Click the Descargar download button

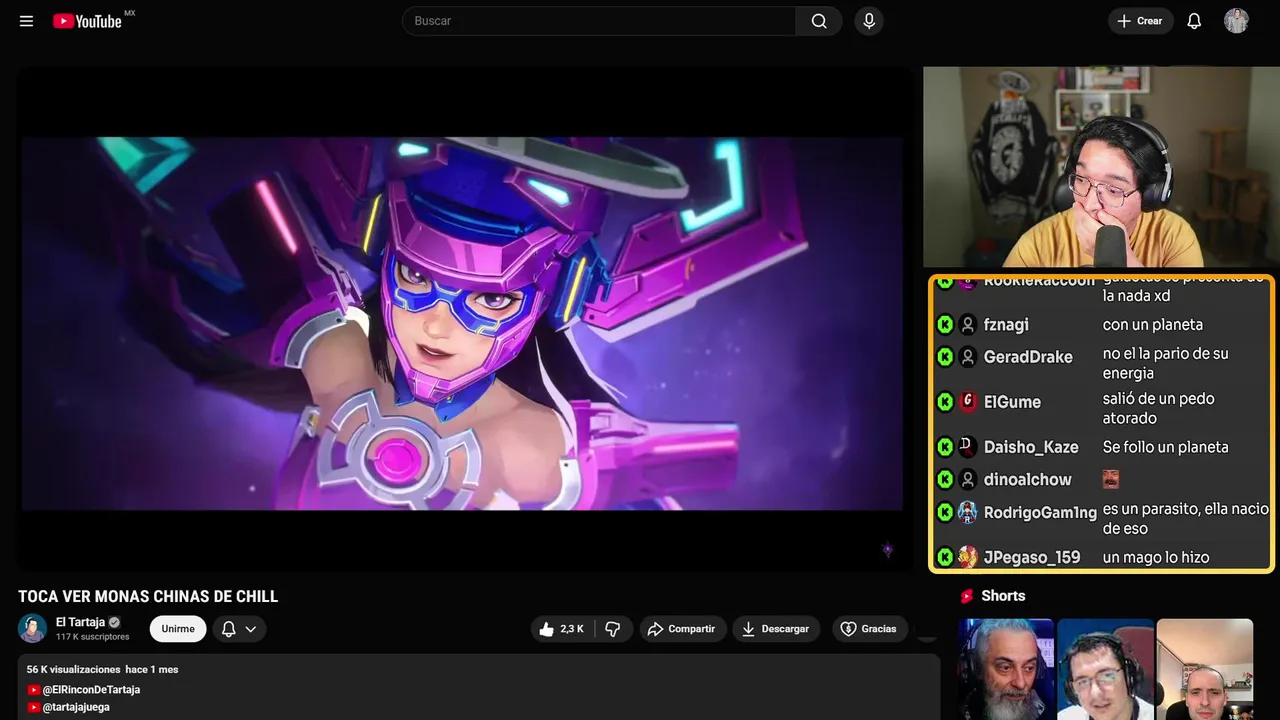(776, 629)
